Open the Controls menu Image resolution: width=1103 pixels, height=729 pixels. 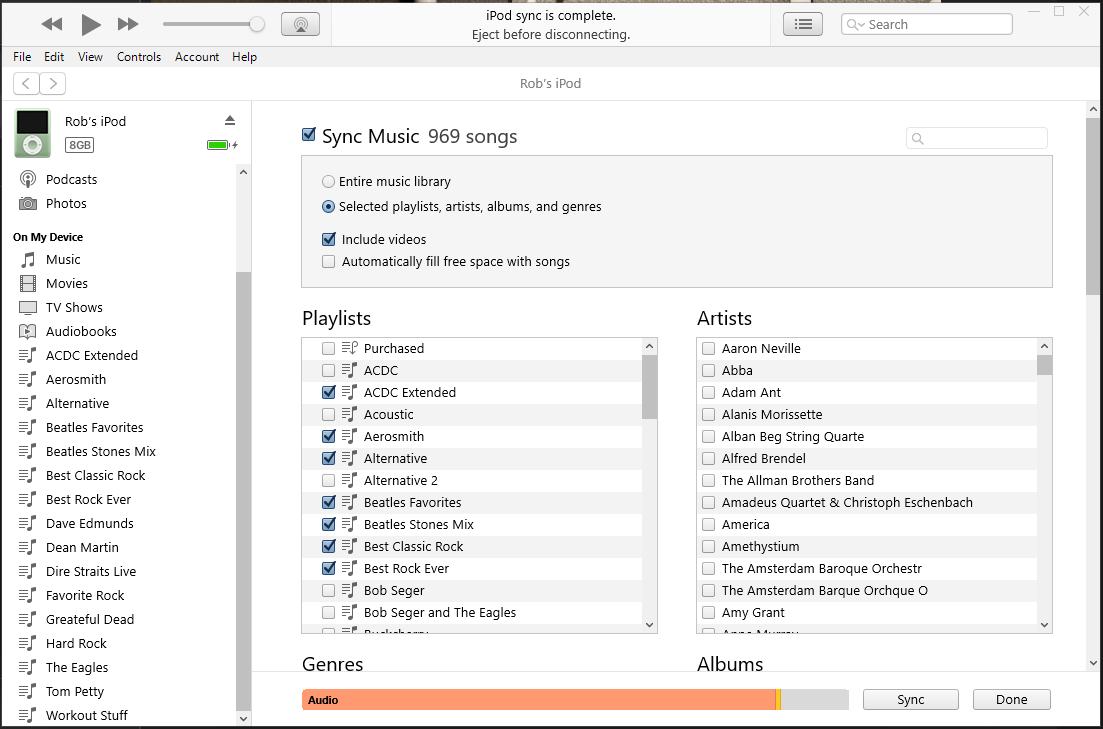click(139, 57)
